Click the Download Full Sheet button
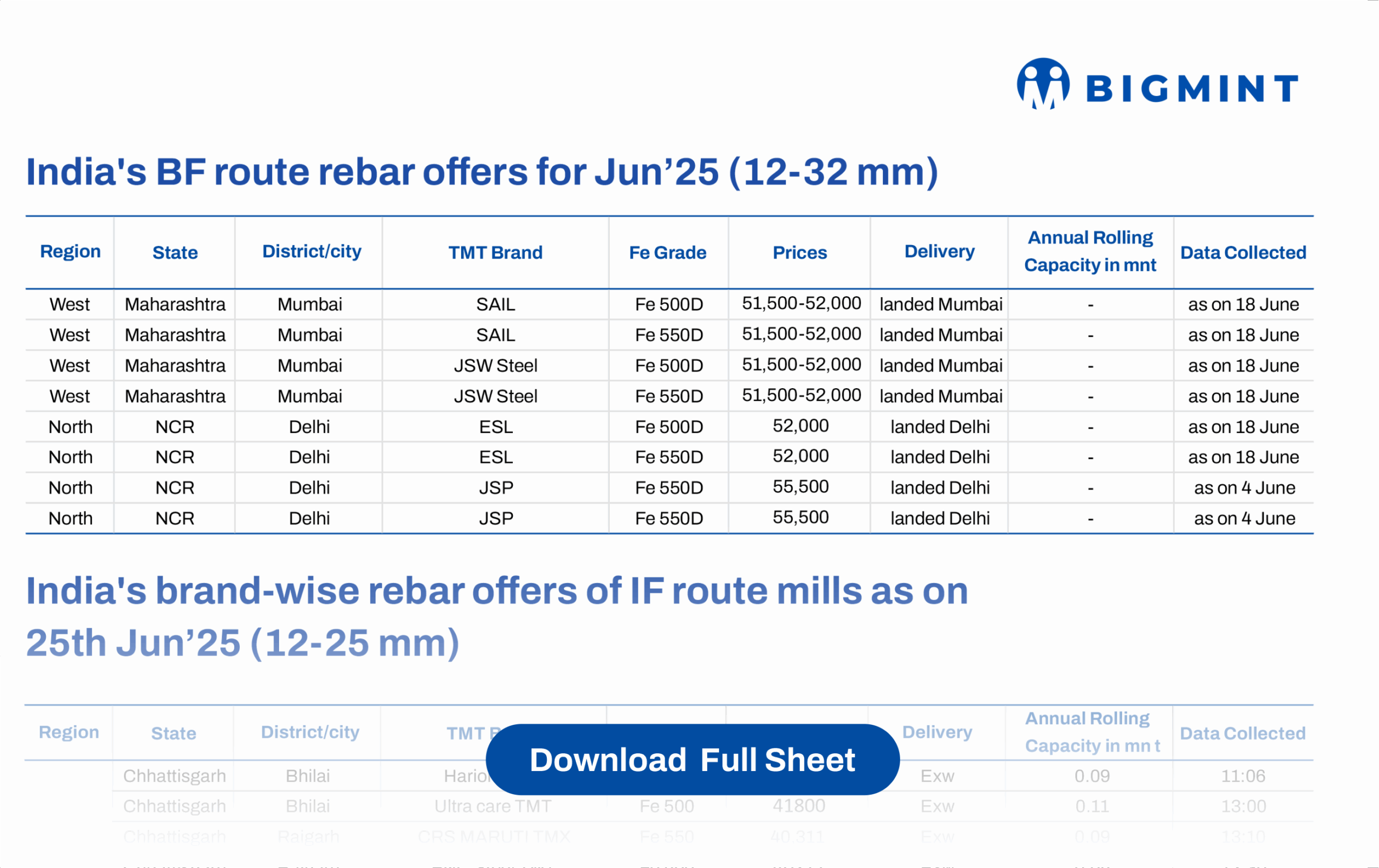This screenshot has width=1379, height=868. [x=692, y=760]
